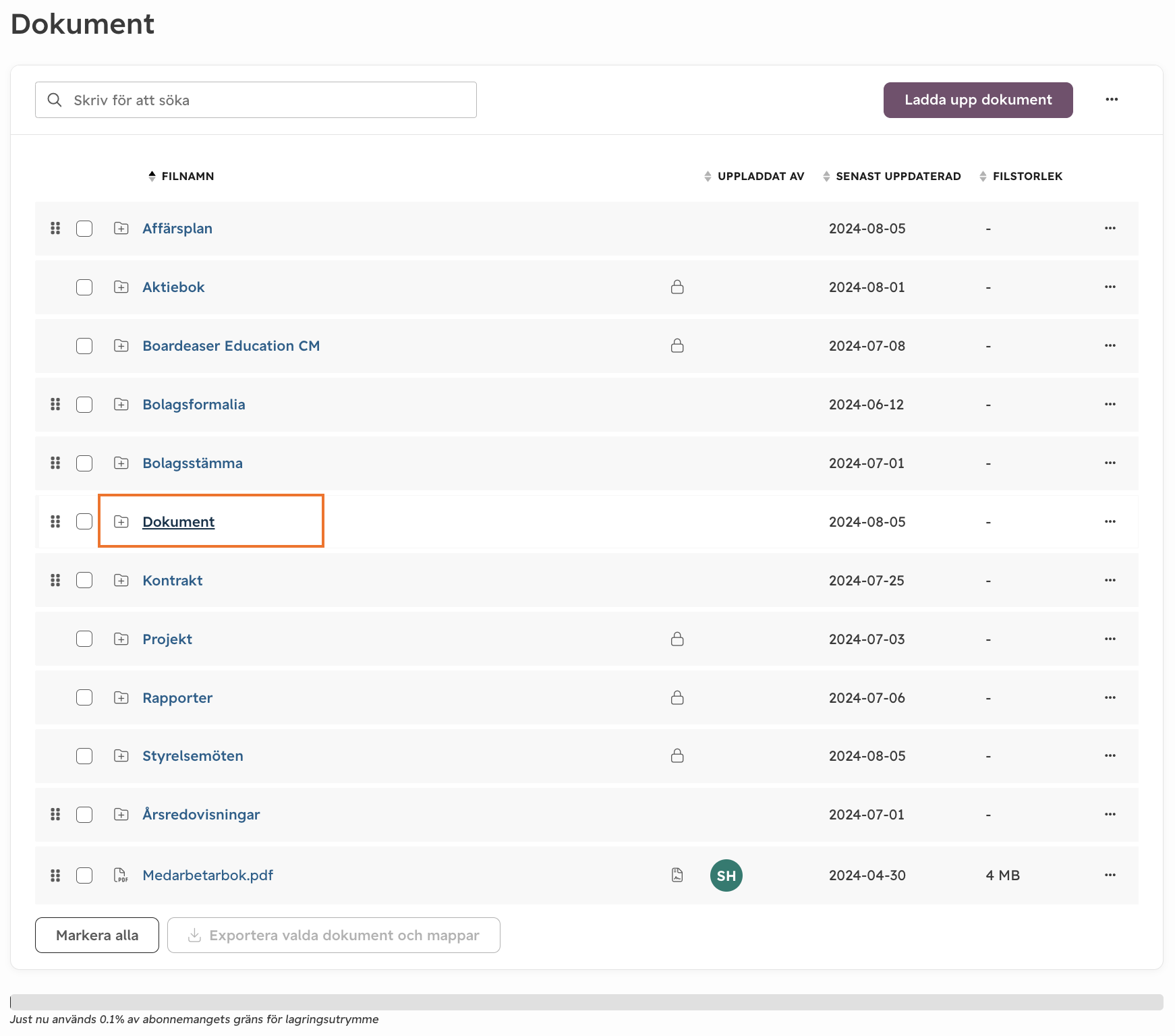1175x1036 pixels.
Task: Click the PDF file icon beside Medarbetarbok.pdf
Action: [x=121, y=875]
